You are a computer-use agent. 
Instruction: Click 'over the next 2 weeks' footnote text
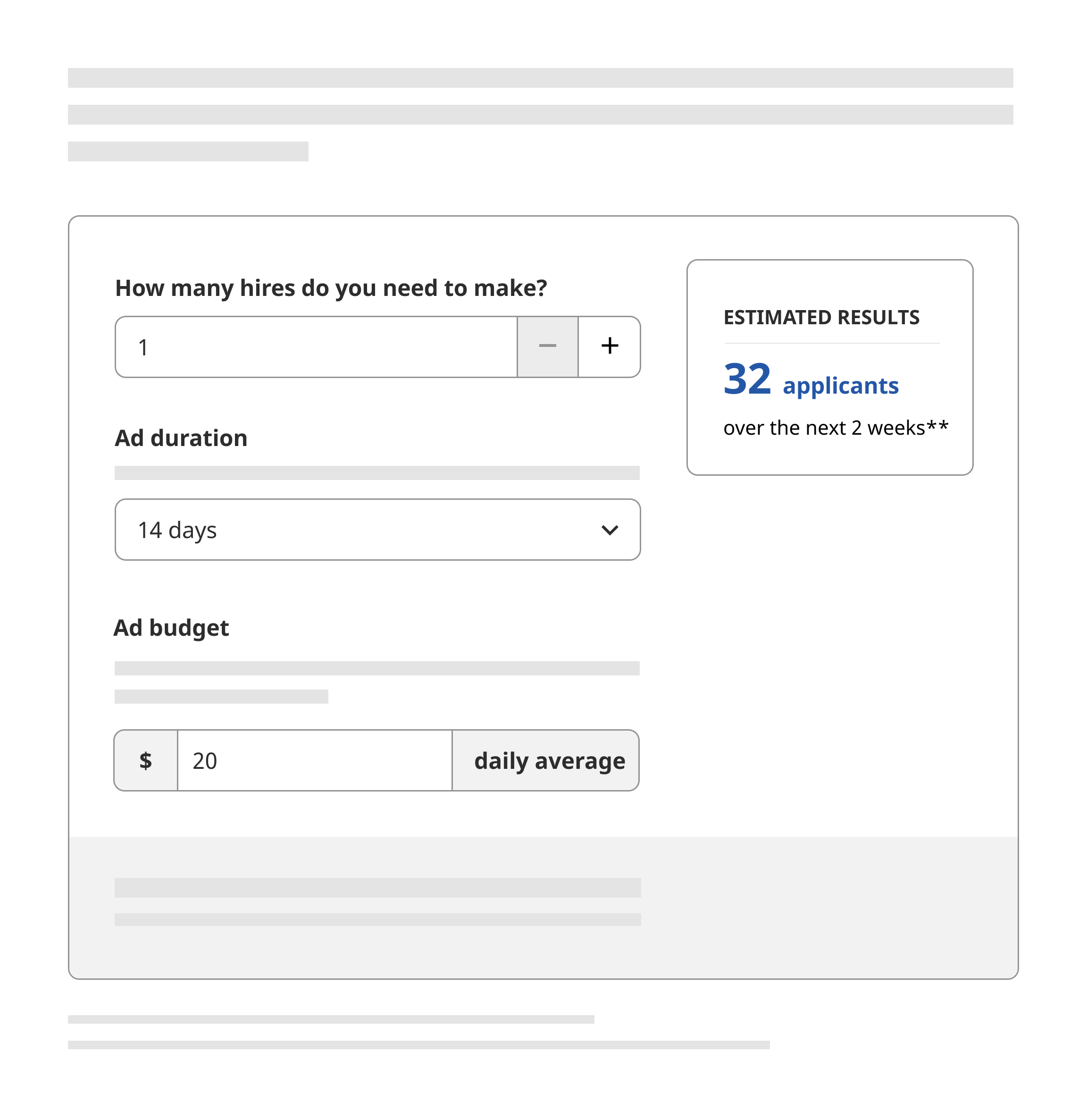point(835,428)
